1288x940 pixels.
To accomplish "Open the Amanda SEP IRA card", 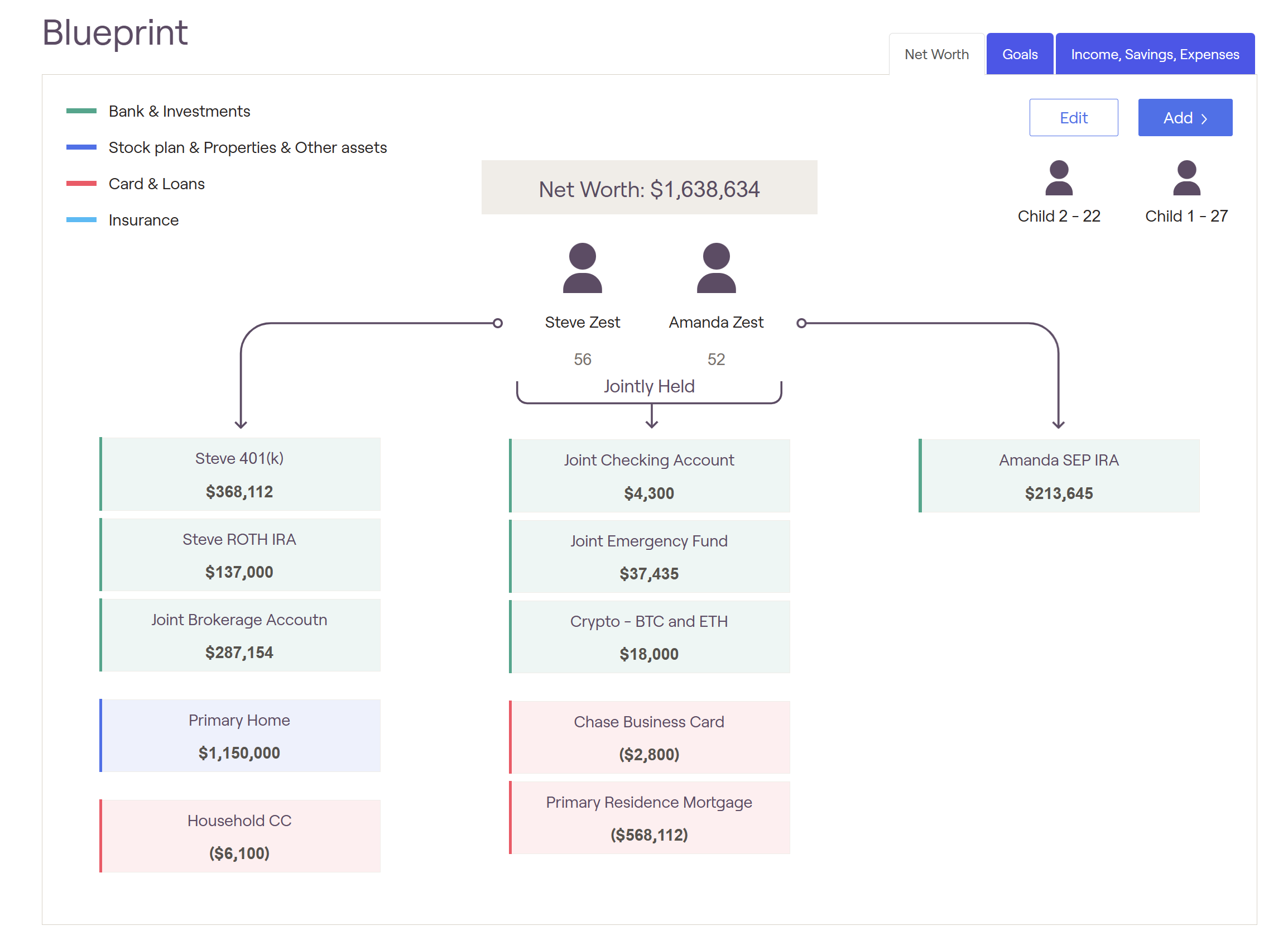I will coord(1058,476).
